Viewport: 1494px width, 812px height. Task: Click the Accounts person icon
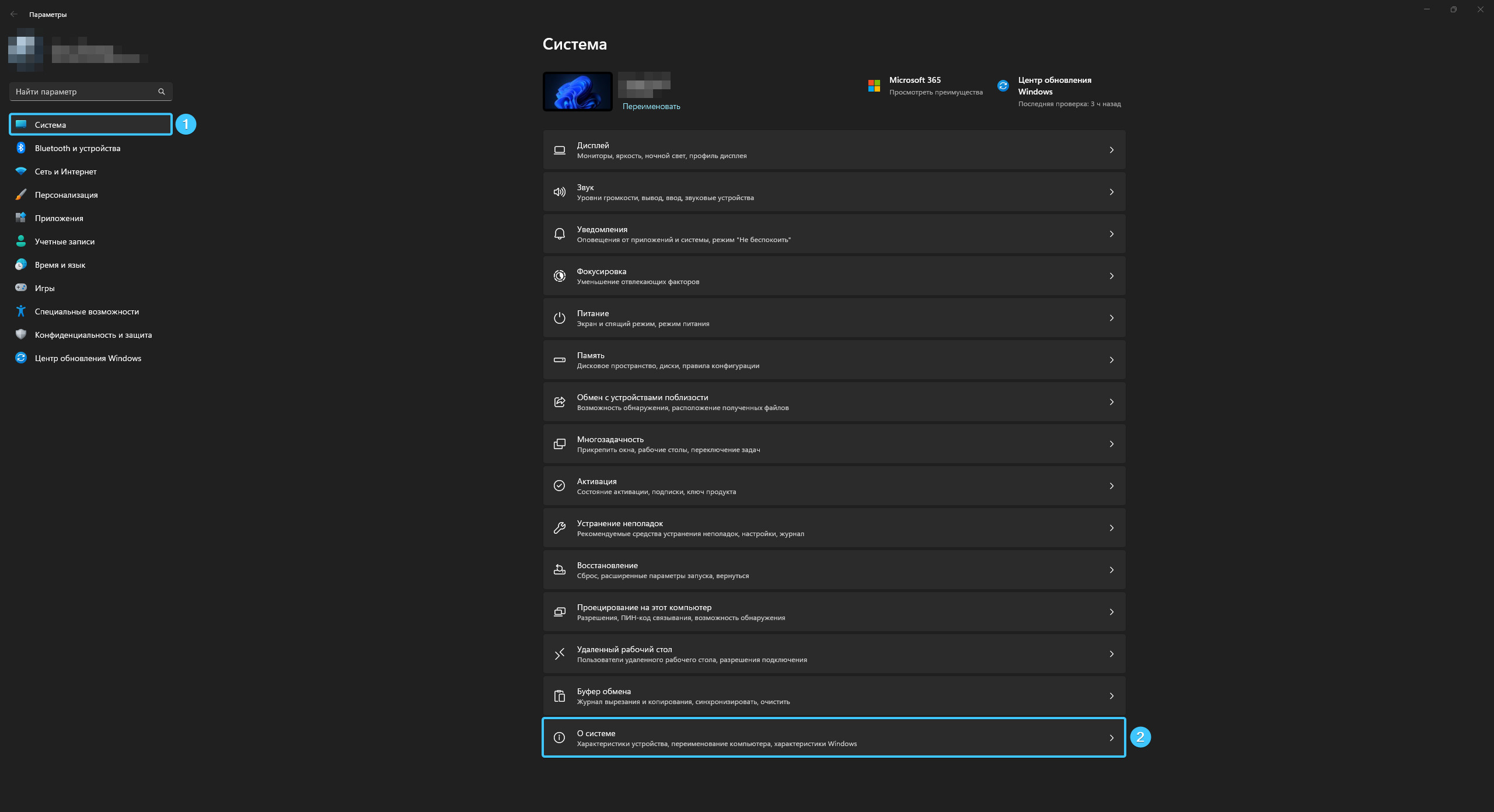coord(21,241)
